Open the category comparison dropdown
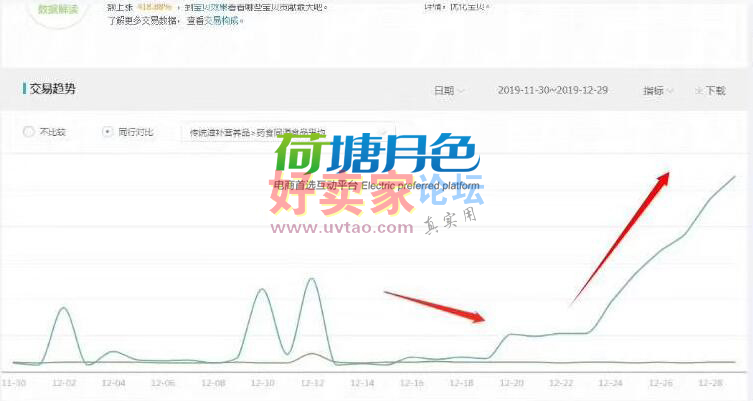The width and height of the screenshot is (753, 401). pyautogui.click(x=288, y=133)
